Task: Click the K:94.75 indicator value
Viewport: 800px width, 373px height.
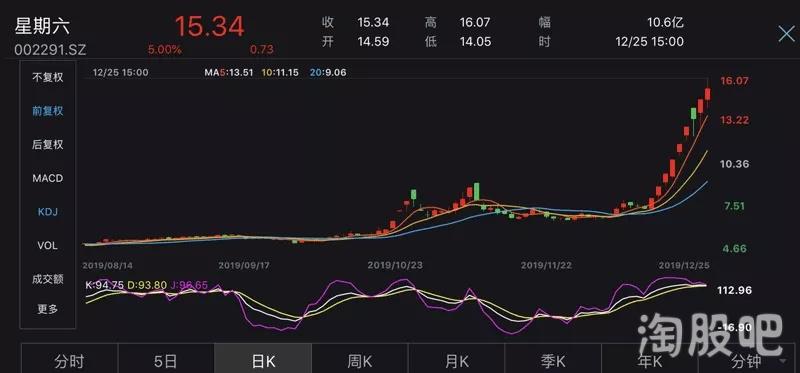Action: coord(104,285)
